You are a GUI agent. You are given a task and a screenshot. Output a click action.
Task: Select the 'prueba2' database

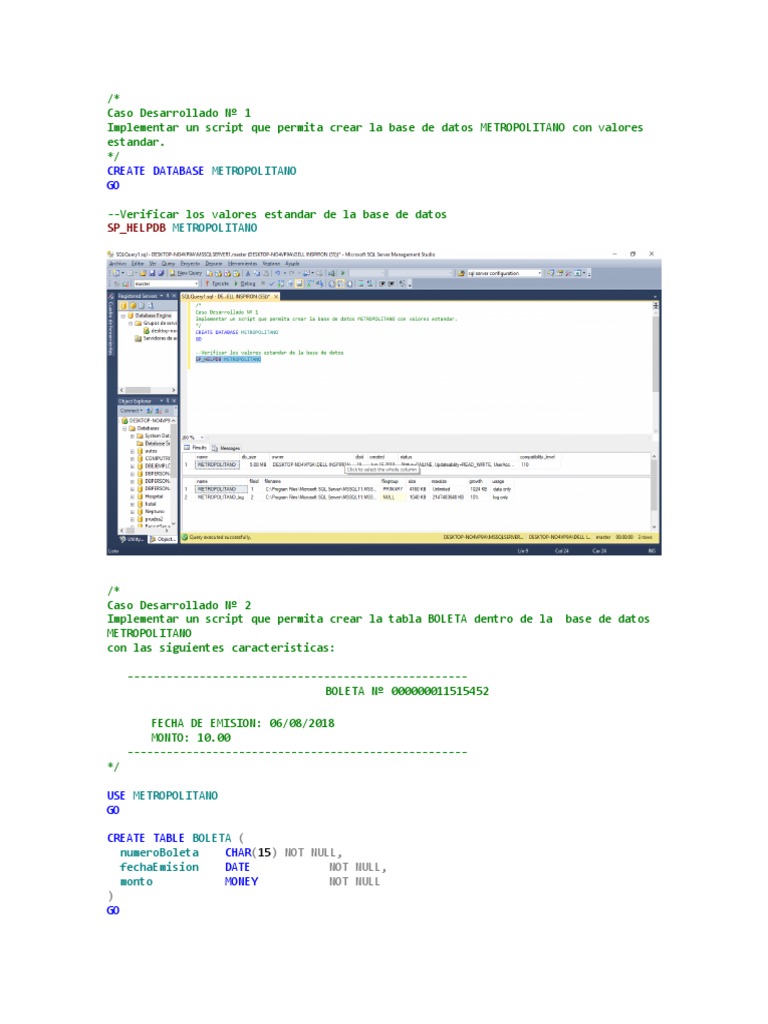[x=153, y=519]
